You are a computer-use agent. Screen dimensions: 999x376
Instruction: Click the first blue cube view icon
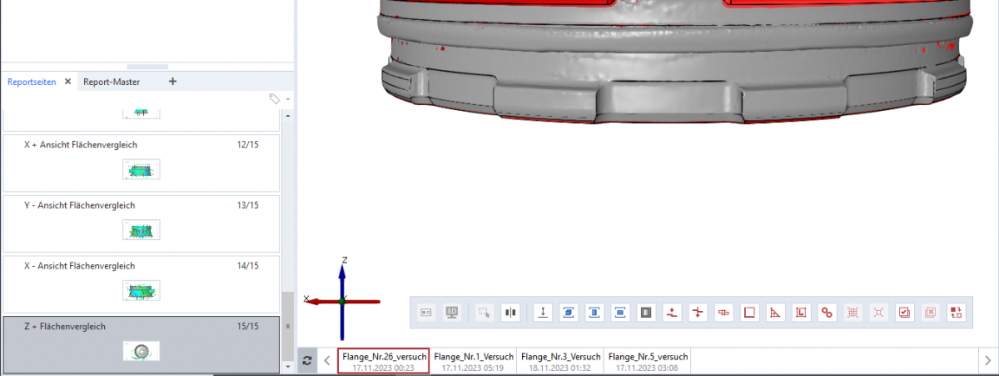pos(568,312)
